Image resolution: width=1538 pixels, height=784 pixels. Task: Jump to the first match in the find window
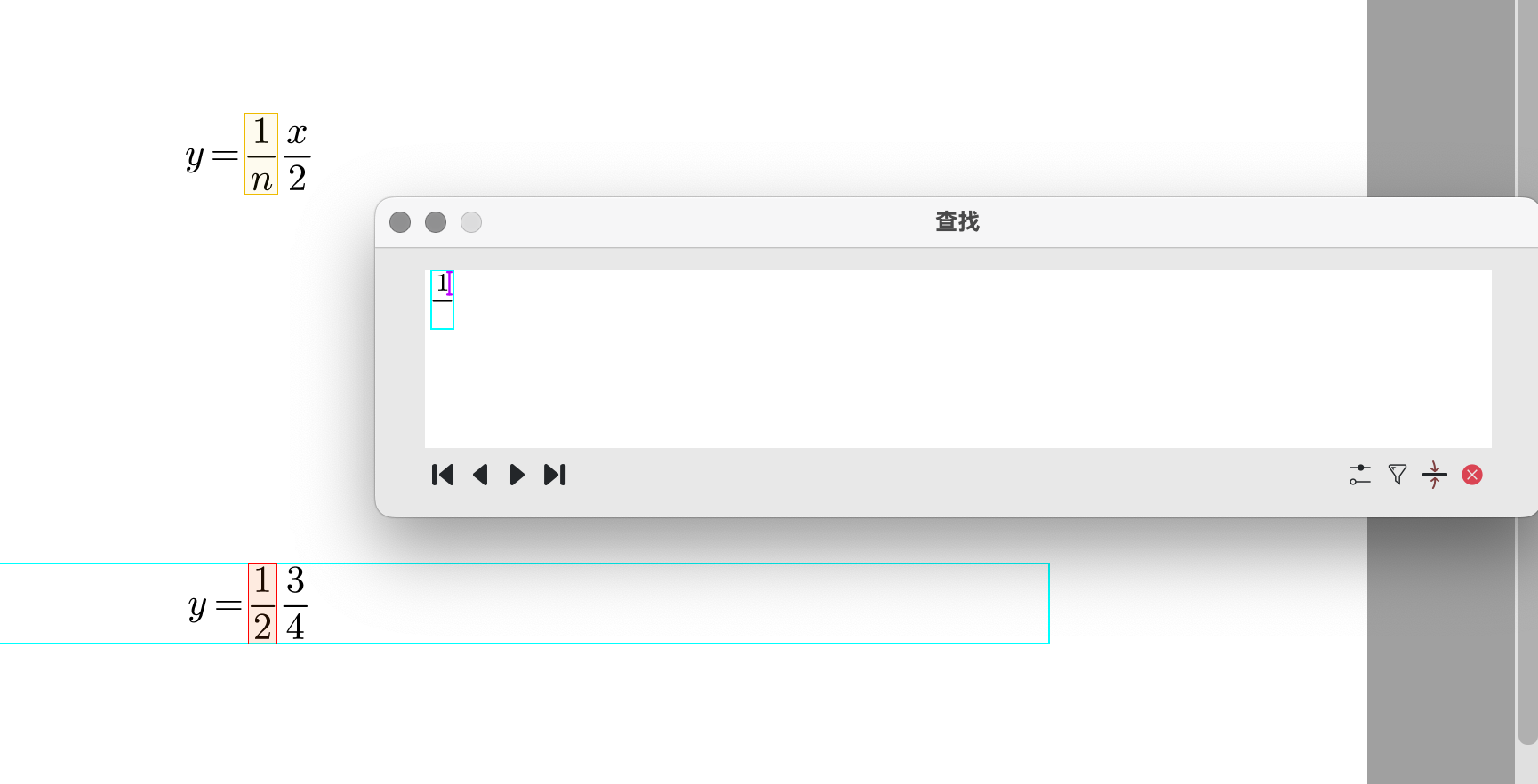443,475
